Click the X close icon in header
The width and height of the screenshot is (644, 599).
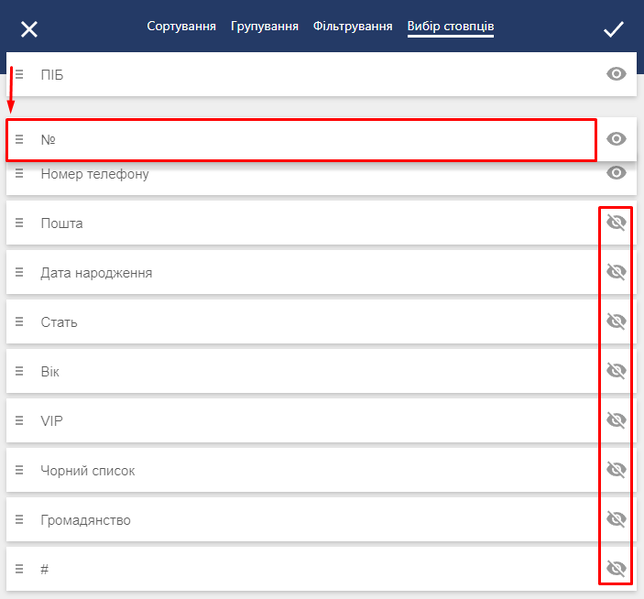pyautogui.click(x=29, y=29)
